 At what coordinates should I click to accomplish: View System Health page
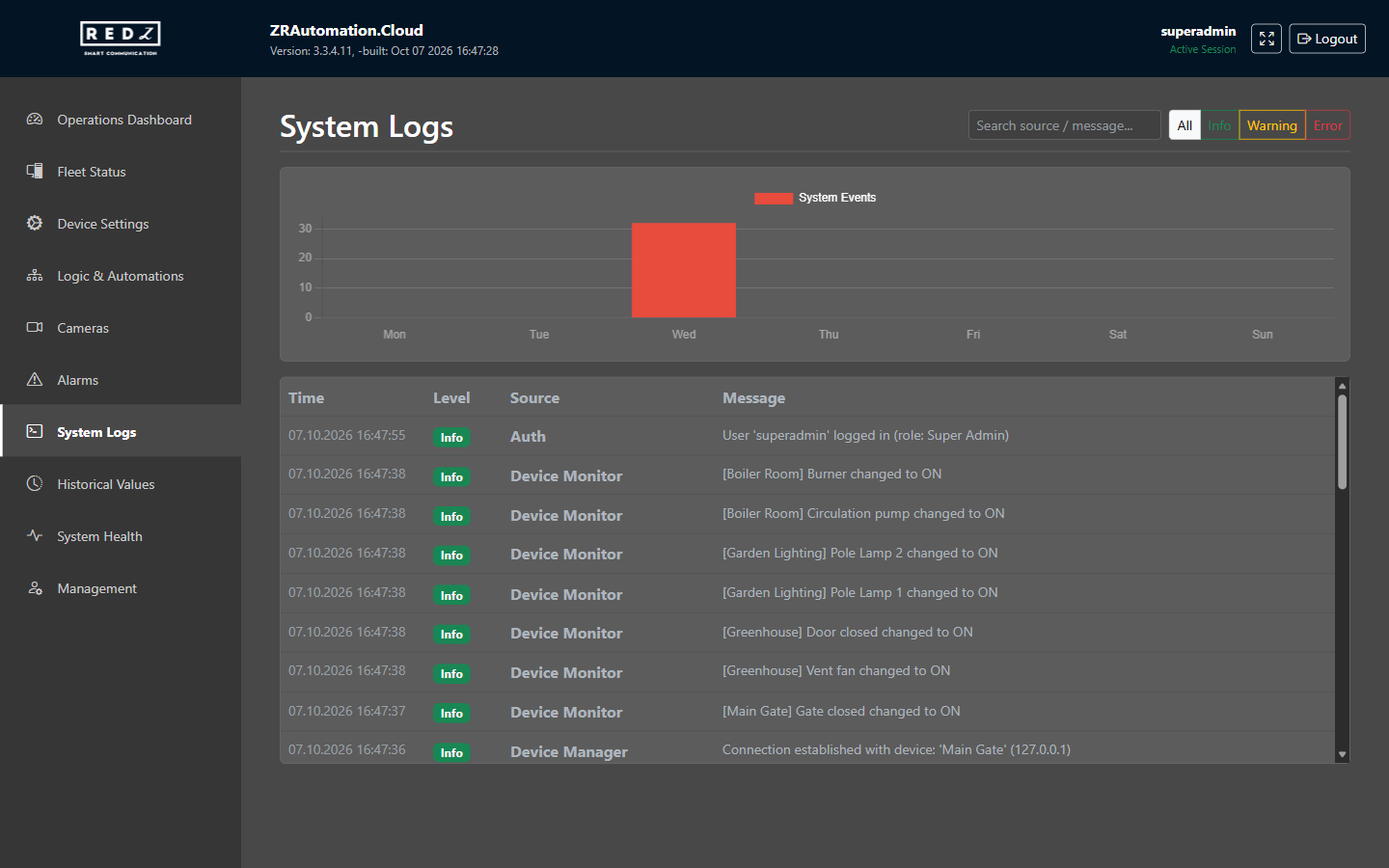[x=121, y=536]
